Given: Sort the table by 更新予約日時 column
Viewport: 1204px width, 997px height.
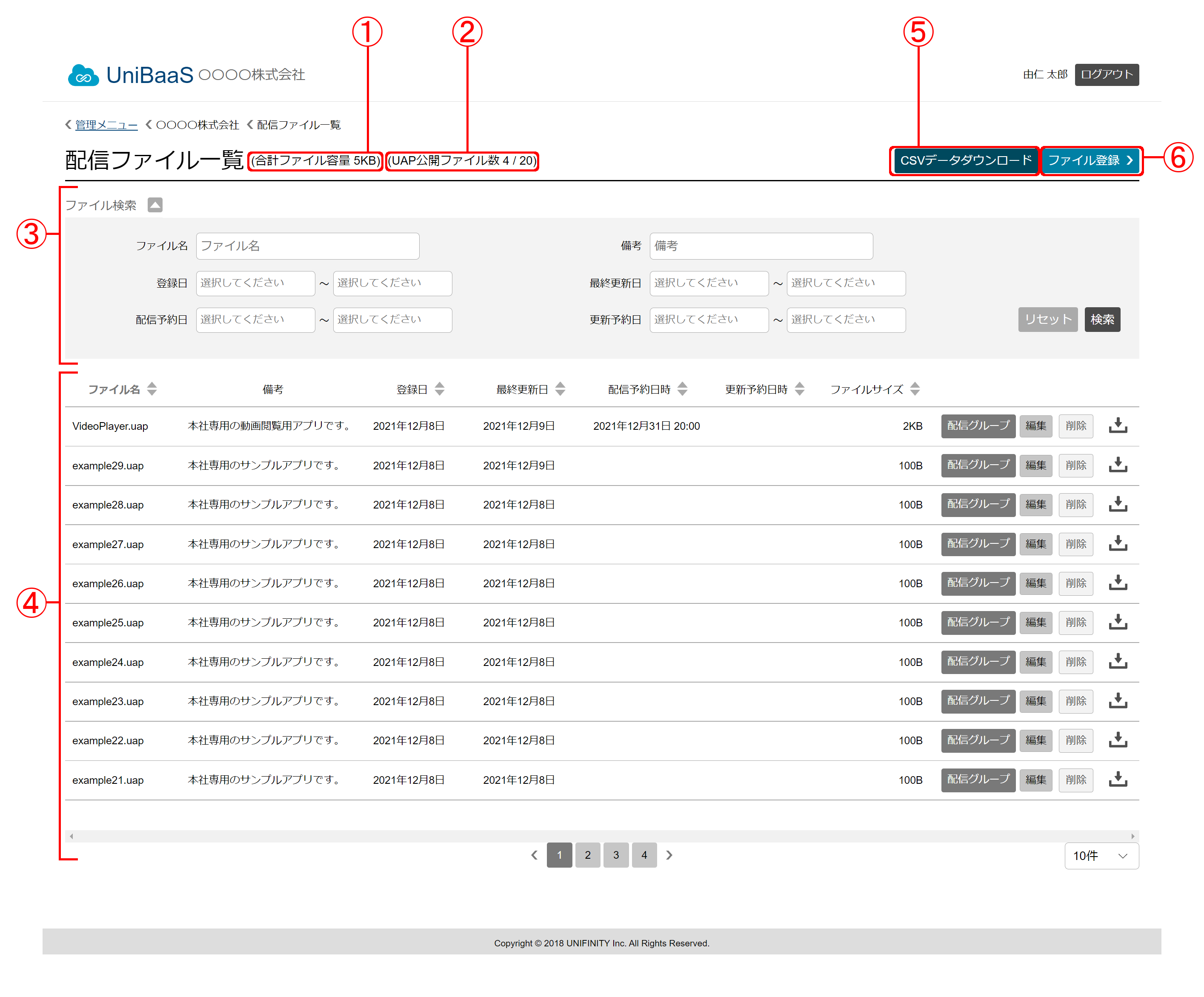Looking at the screenshot, I should pos(800,389).
